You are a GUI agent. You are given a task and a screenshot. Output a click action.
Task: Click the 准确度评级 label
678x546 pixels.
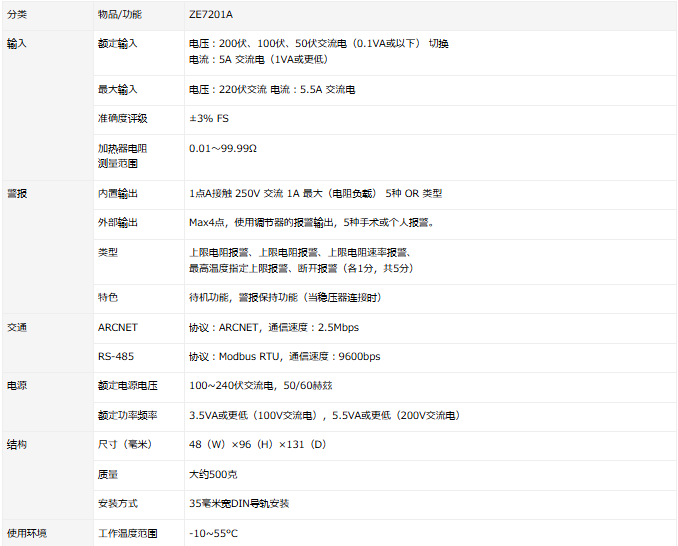[x=122, y=118]
